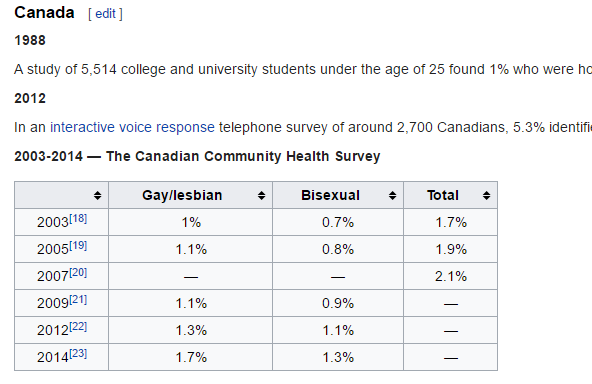This screenshot has height=384, width=592.
Task: Click the Gay/lesbian column header
Action: click(190, 195)
